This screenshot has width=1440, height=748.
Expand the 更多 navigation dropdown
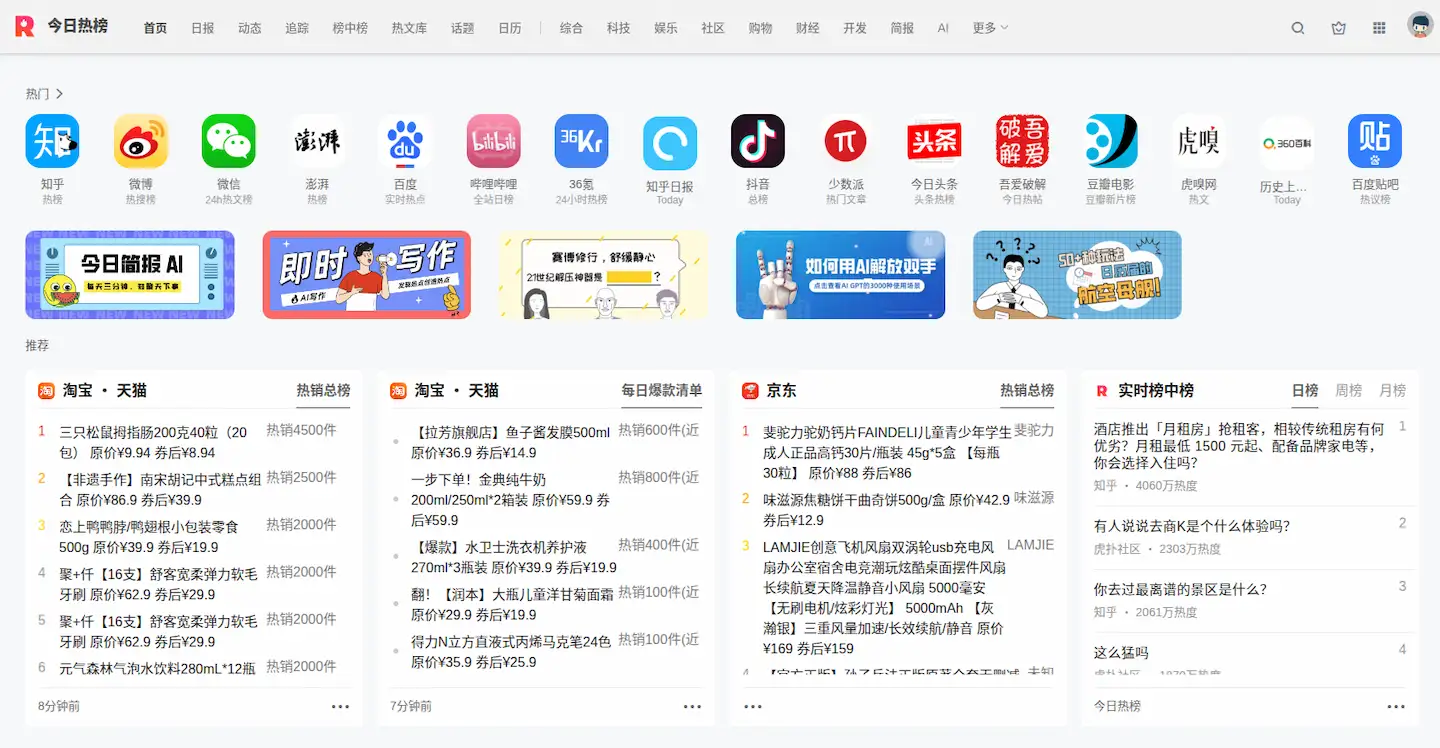click(990, 28)
